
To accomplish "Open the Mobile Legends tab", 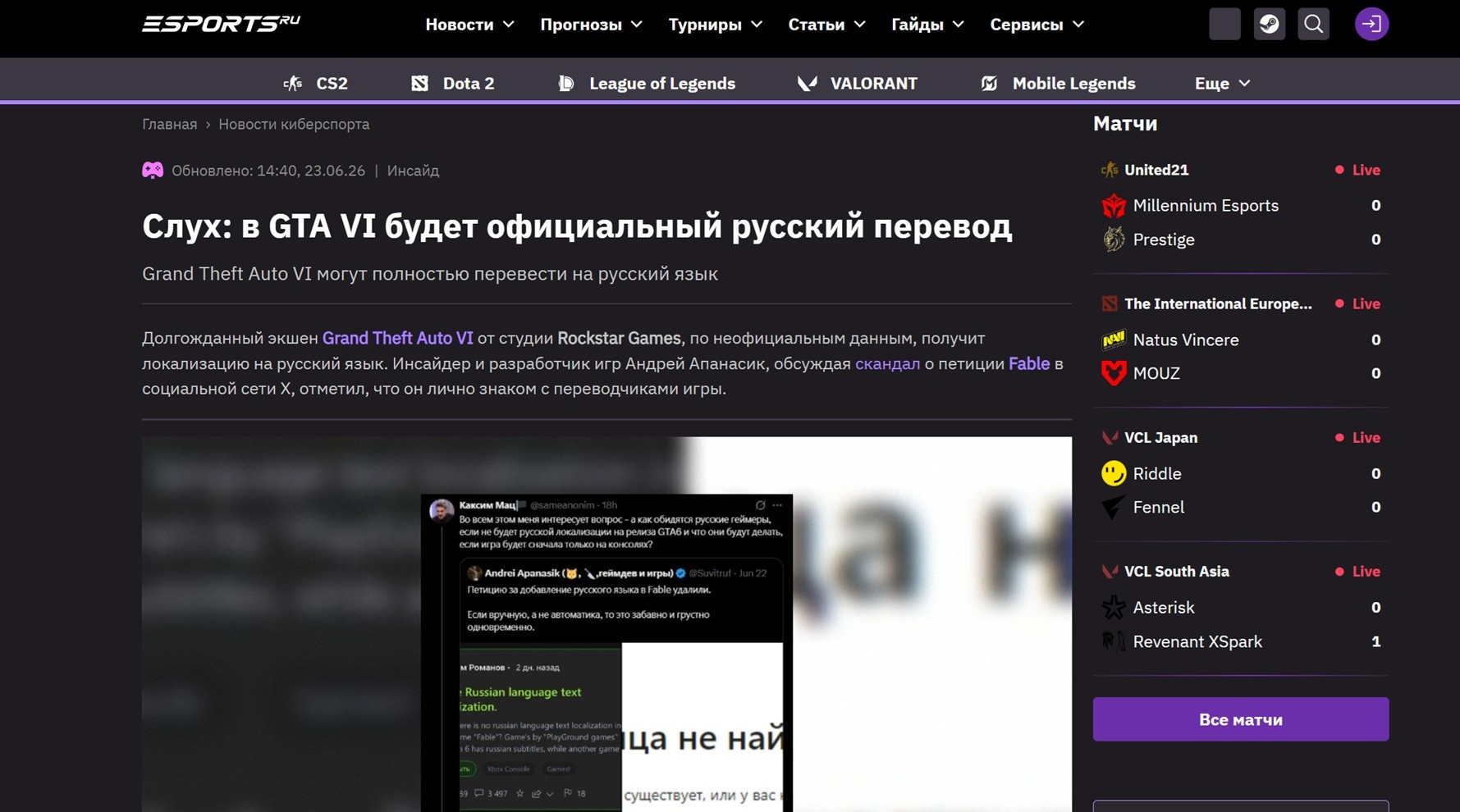I will tap(1058, 83).
